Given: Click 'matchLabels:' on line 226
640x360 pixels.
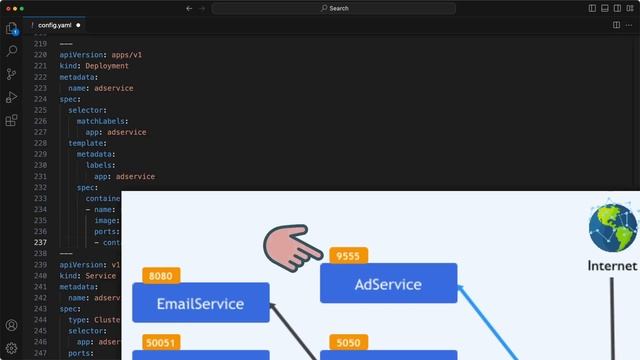Looking at the screenshot, I should 102,121.
